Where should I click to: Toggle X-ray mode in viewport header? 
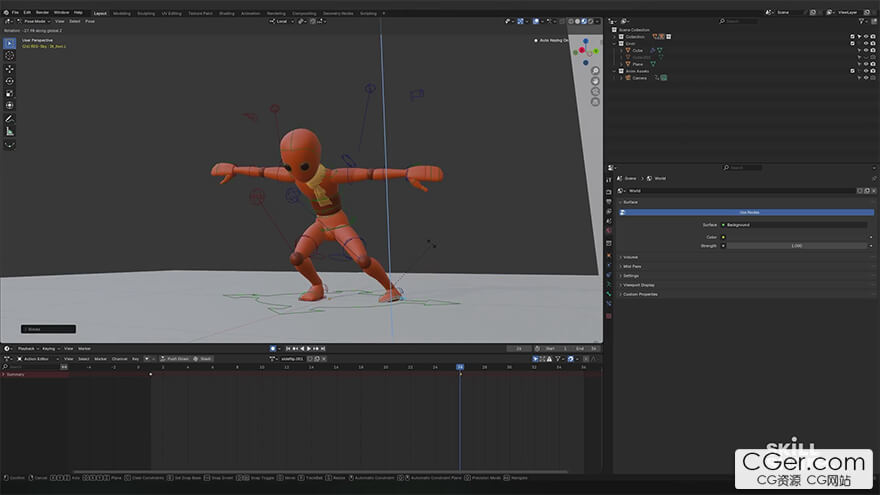[x=560, y=21]
